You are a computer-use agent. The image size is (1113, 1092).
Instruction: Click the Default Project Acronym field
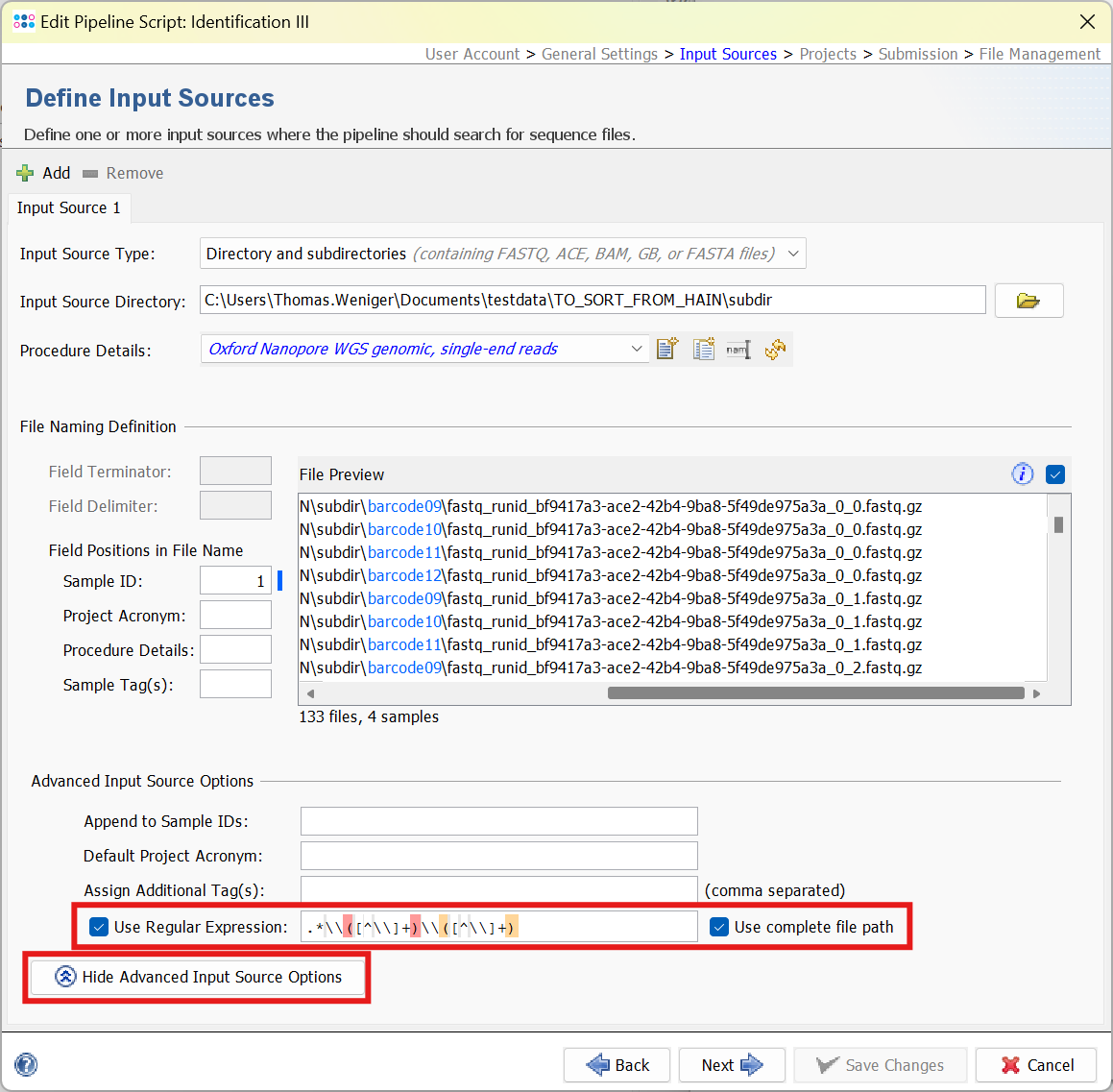499,856
